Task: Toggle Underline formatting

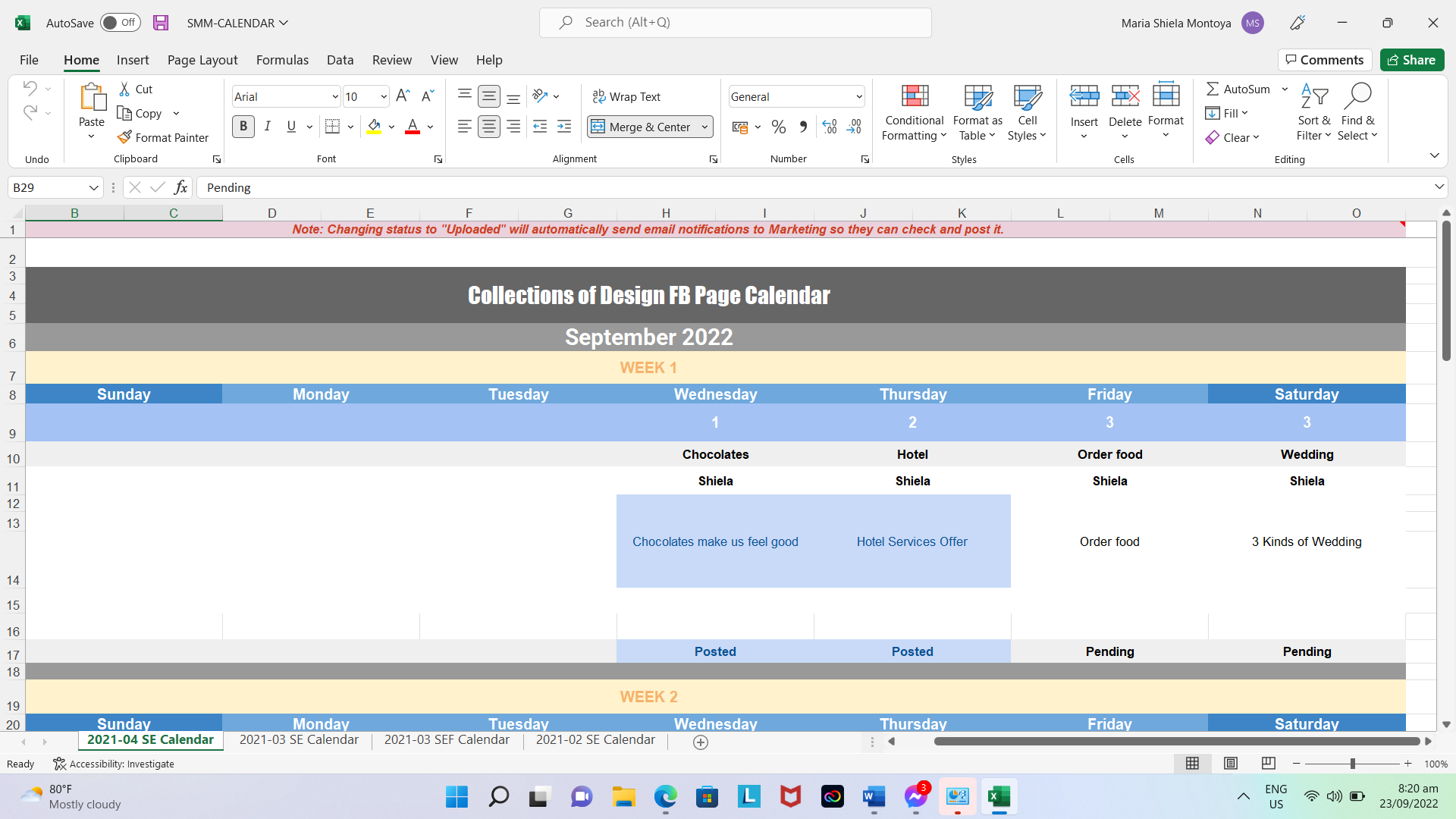Action: tap(291, 127)
